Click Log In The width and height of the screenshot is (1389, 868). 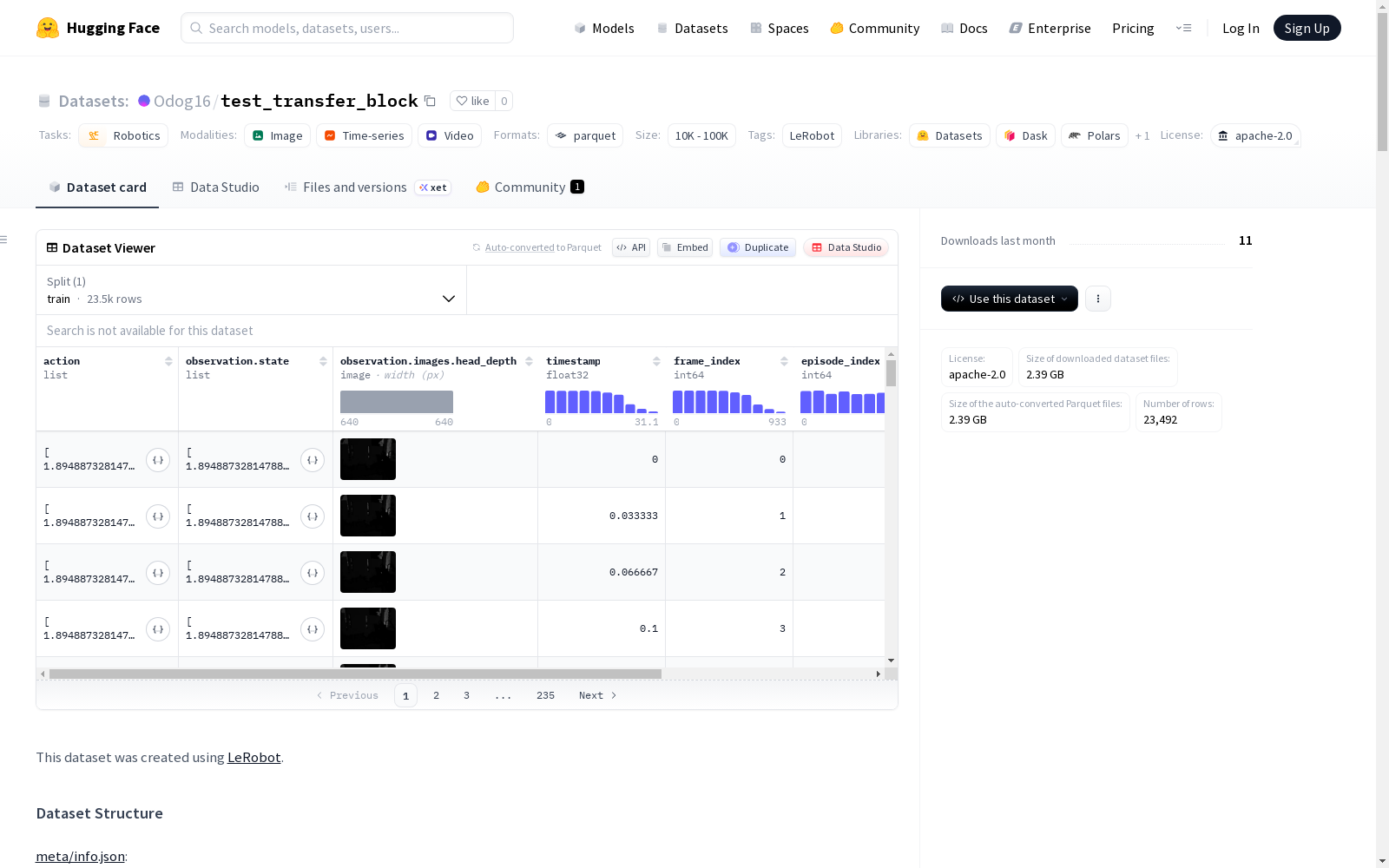[1241, 28]
